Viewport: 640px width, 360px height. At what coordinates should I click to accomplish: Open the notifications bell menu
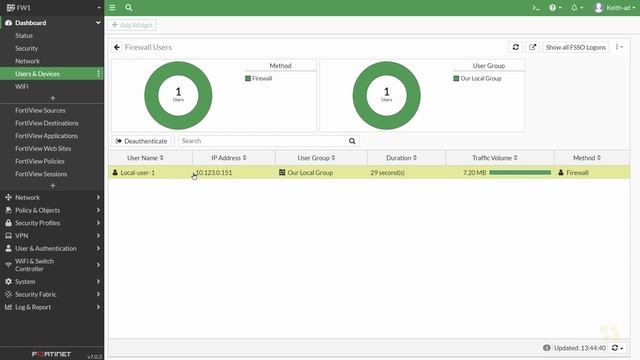click(577, 7)
